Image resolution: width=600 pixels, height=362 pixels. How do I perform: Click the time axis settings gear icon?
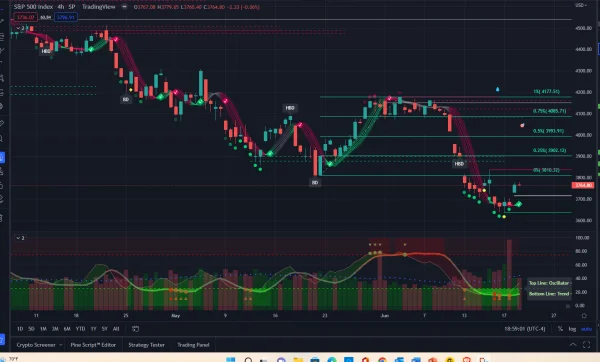pyautogui.click(x=584, y=316)
